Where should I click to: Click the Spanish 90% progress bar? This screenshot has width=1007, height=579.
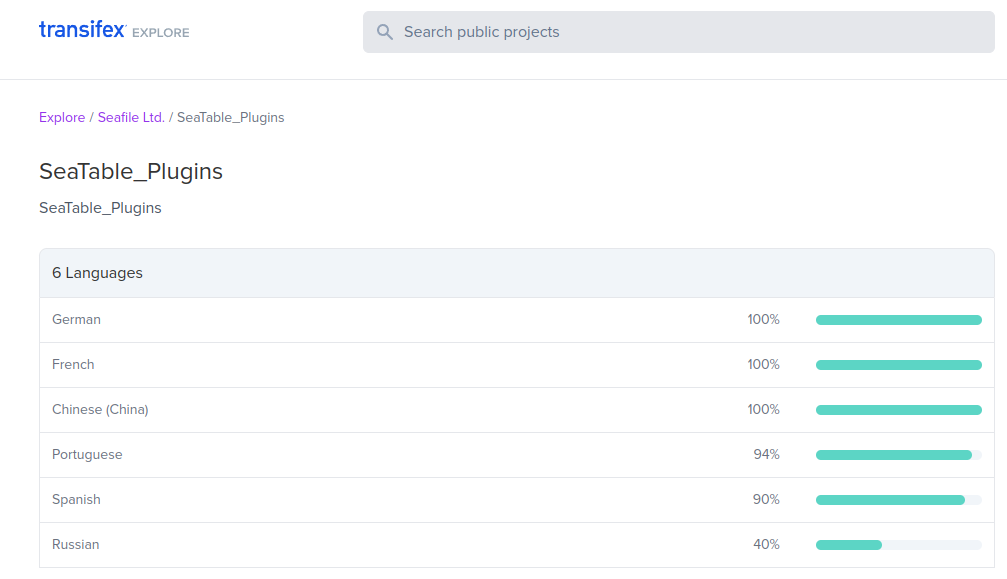898,500
